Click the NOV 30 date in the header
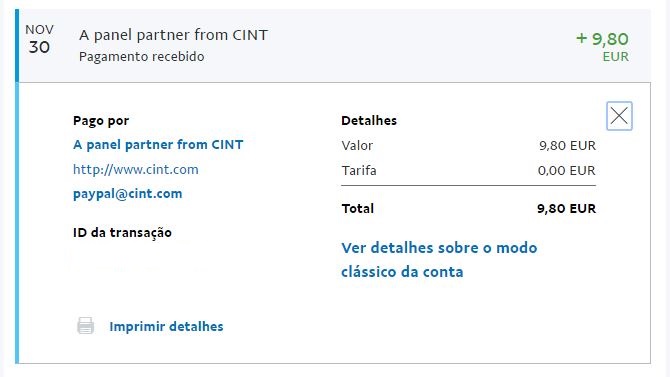Viewport: 670px width, 377px height. 39,39
